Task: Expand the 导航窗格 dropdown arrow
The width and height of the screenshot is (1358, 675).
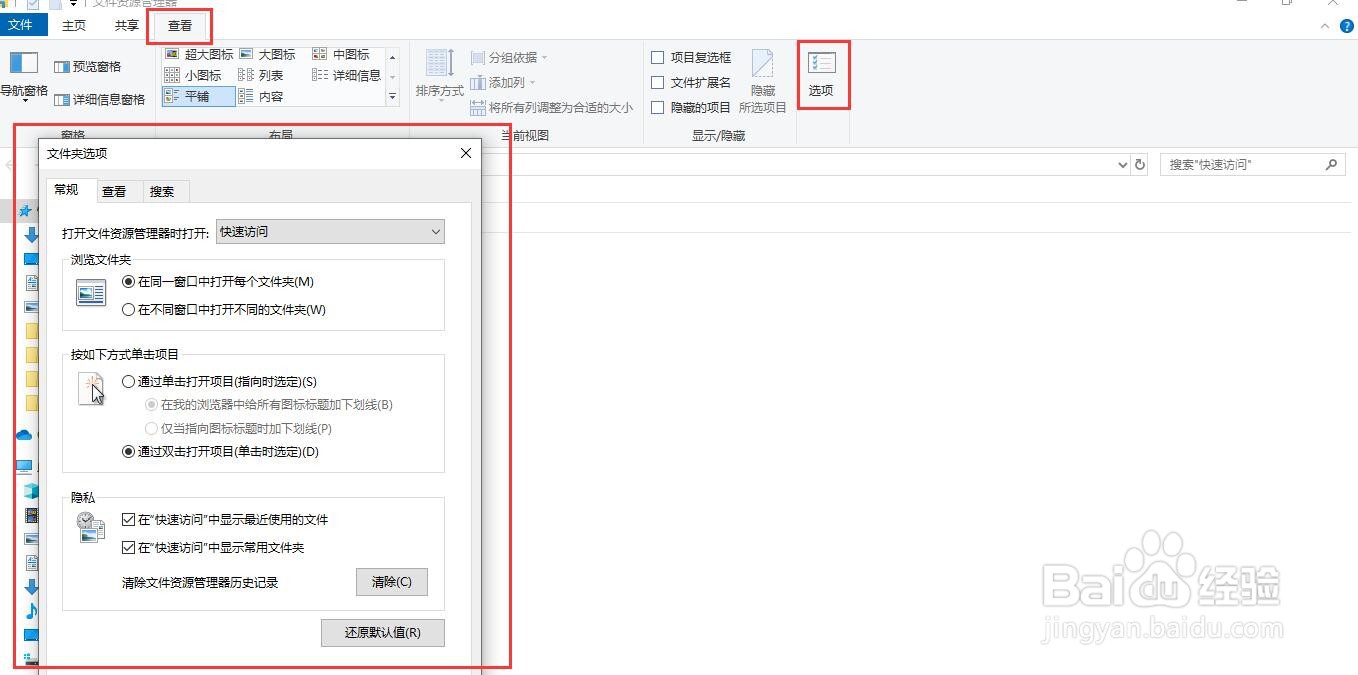Action: pos(24,101)
